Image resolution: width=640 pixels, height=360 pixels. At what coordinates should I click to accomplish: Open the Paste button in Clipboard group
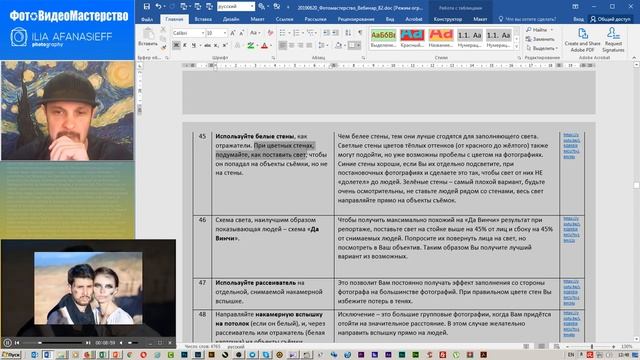pos(148,38)
